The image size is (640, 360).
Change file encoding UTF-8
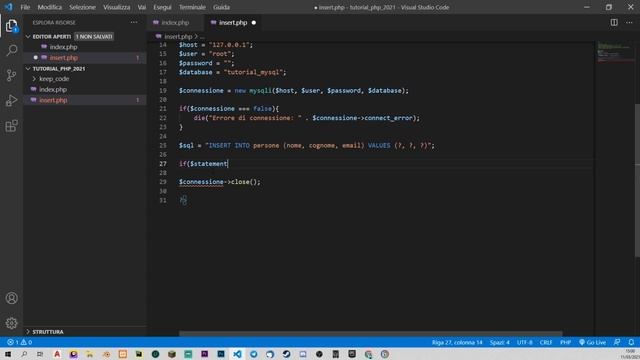[x=524, y=342]
